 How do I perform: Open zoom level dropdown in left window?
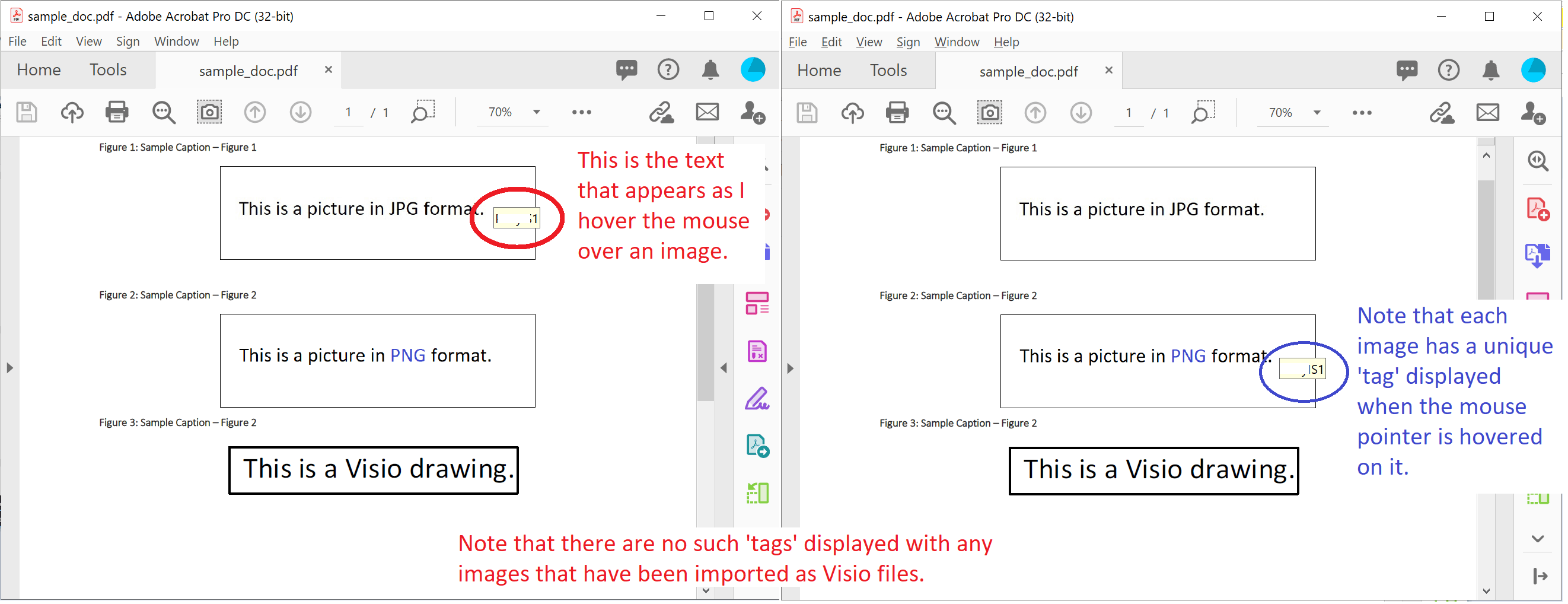click(536, 112)
